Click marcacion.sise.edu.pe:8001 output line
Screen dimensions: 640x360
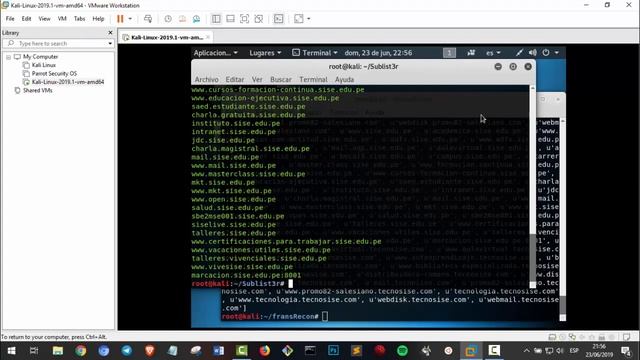pos(246,276)
